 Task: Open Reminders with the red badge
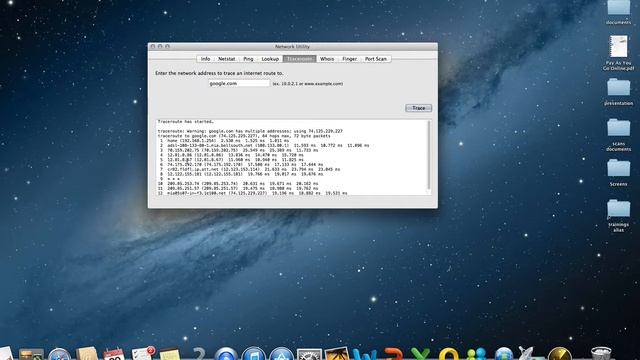click(x=142, y=353)
